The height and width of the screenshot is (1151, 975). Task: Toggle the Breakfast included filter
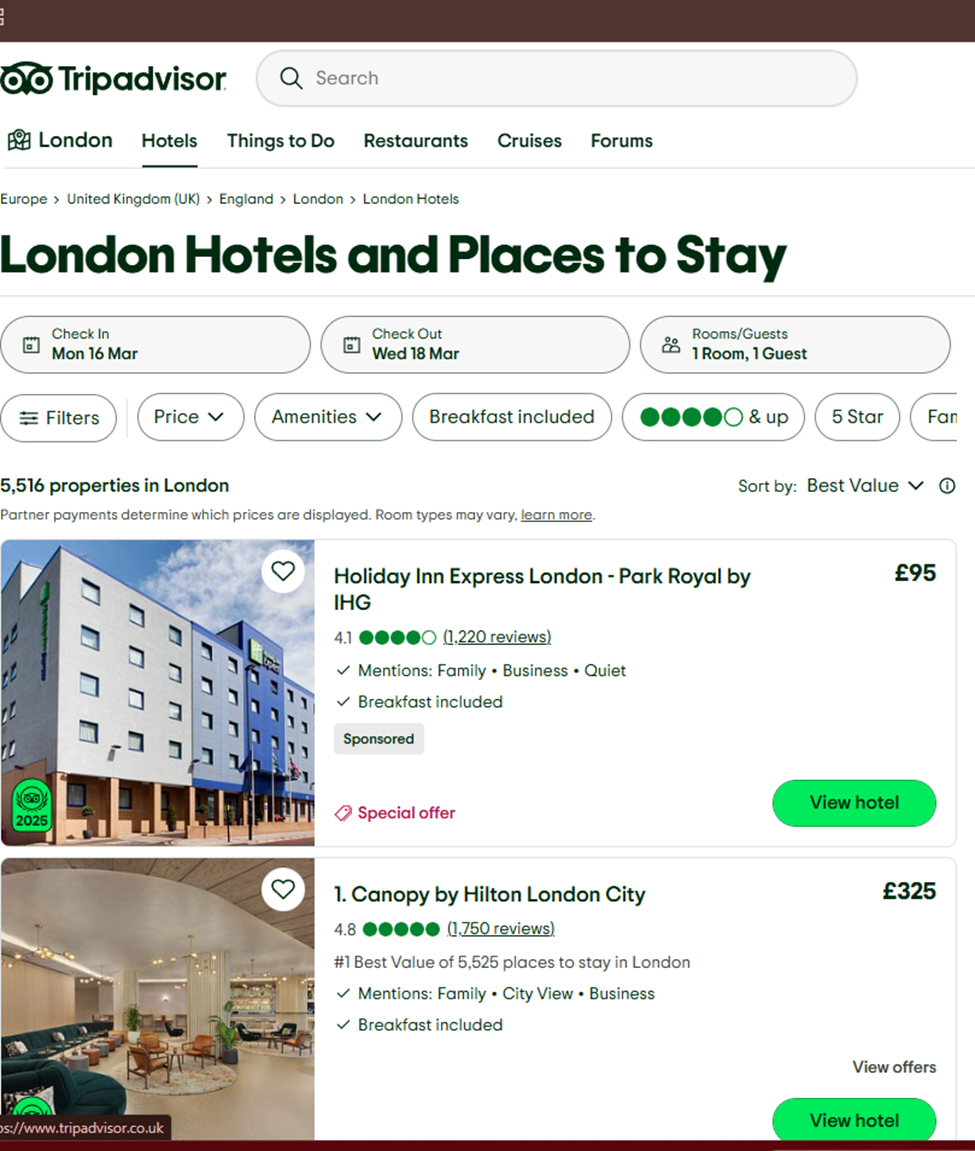(511, 417)
